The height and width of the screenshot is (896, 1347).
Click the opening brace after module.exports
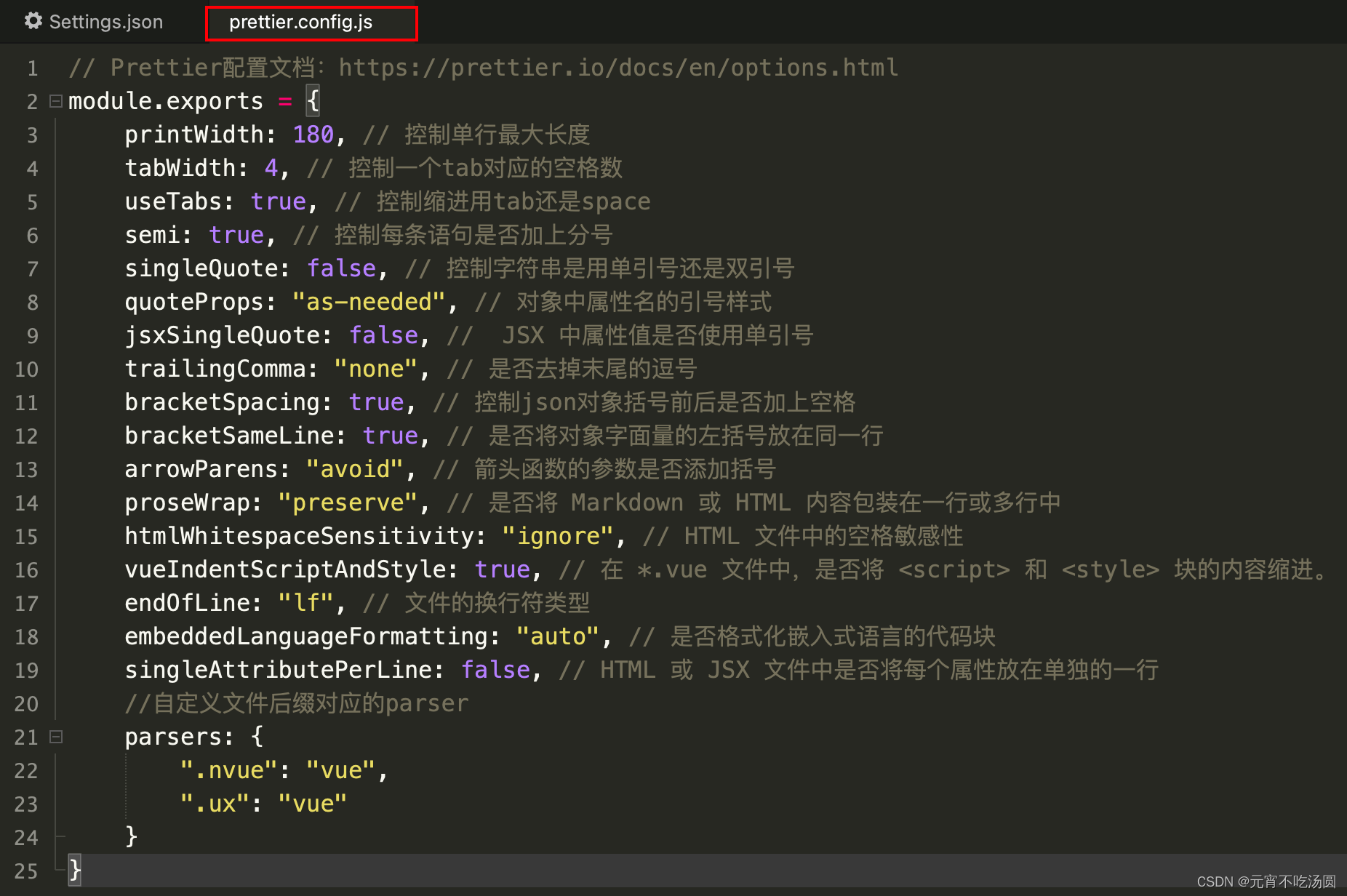click(313, 101)
